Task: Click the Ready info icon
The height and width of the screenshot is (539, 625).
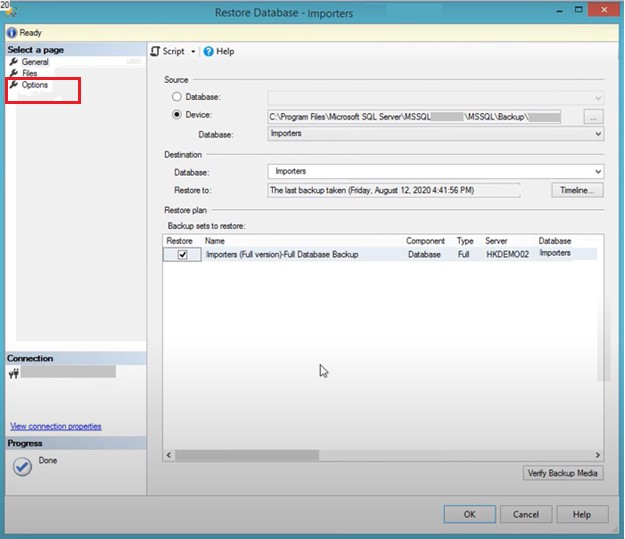Action: (10, 32)
